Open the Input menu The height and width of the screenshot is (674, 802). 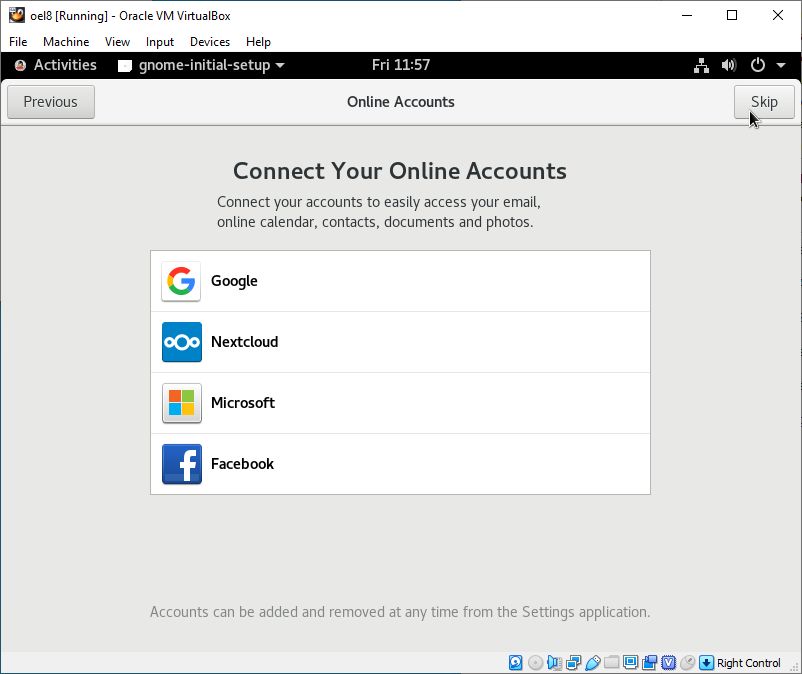point(160,42)
